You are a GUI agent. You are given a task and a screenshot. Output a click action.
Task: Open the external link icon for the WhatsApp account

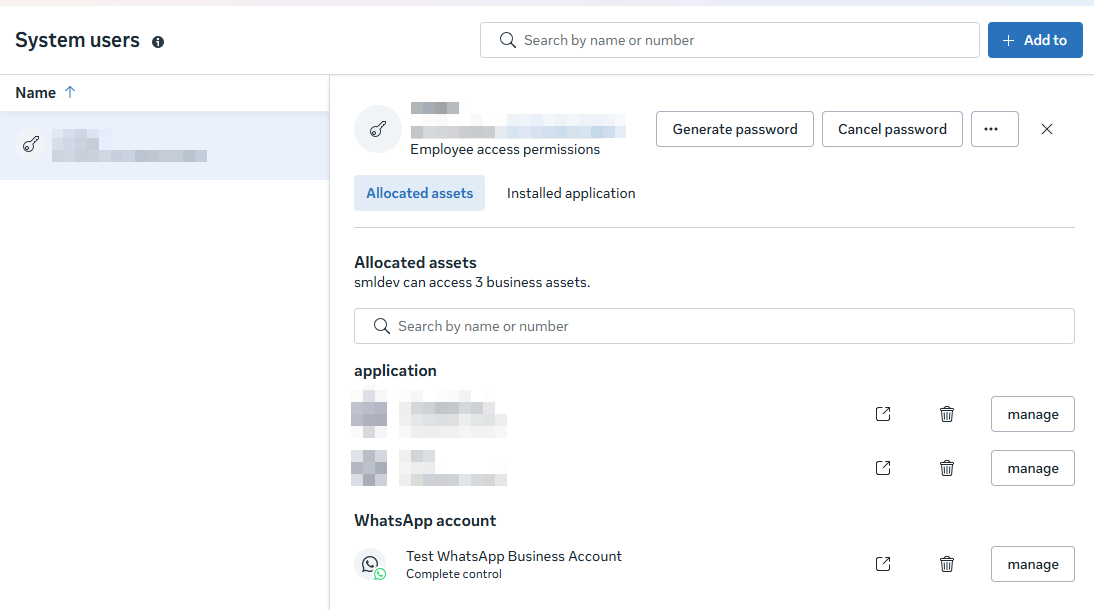tap(883, 563)
